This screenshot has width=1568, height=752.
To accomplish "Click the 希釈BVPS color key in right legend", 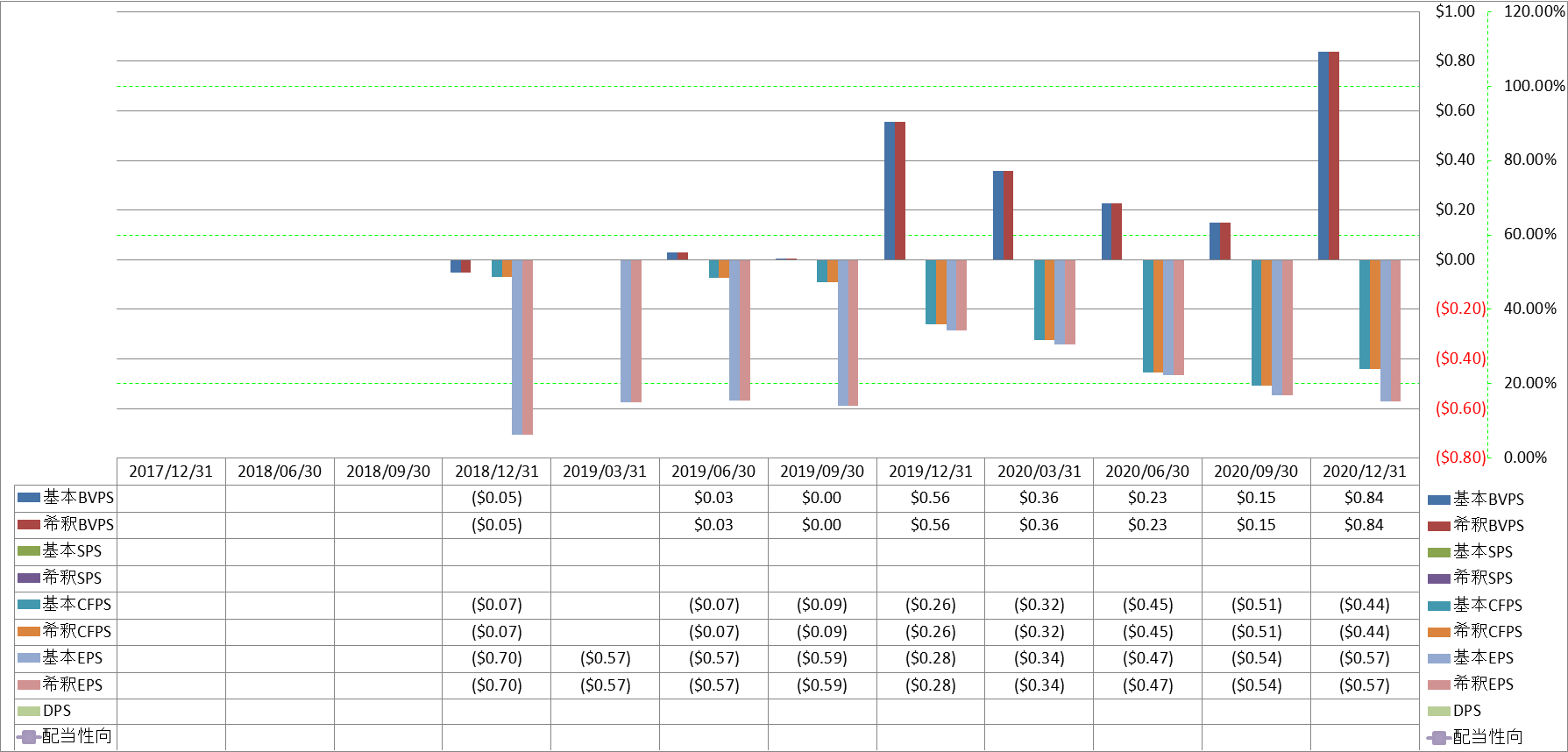I will click(1438, 526).
